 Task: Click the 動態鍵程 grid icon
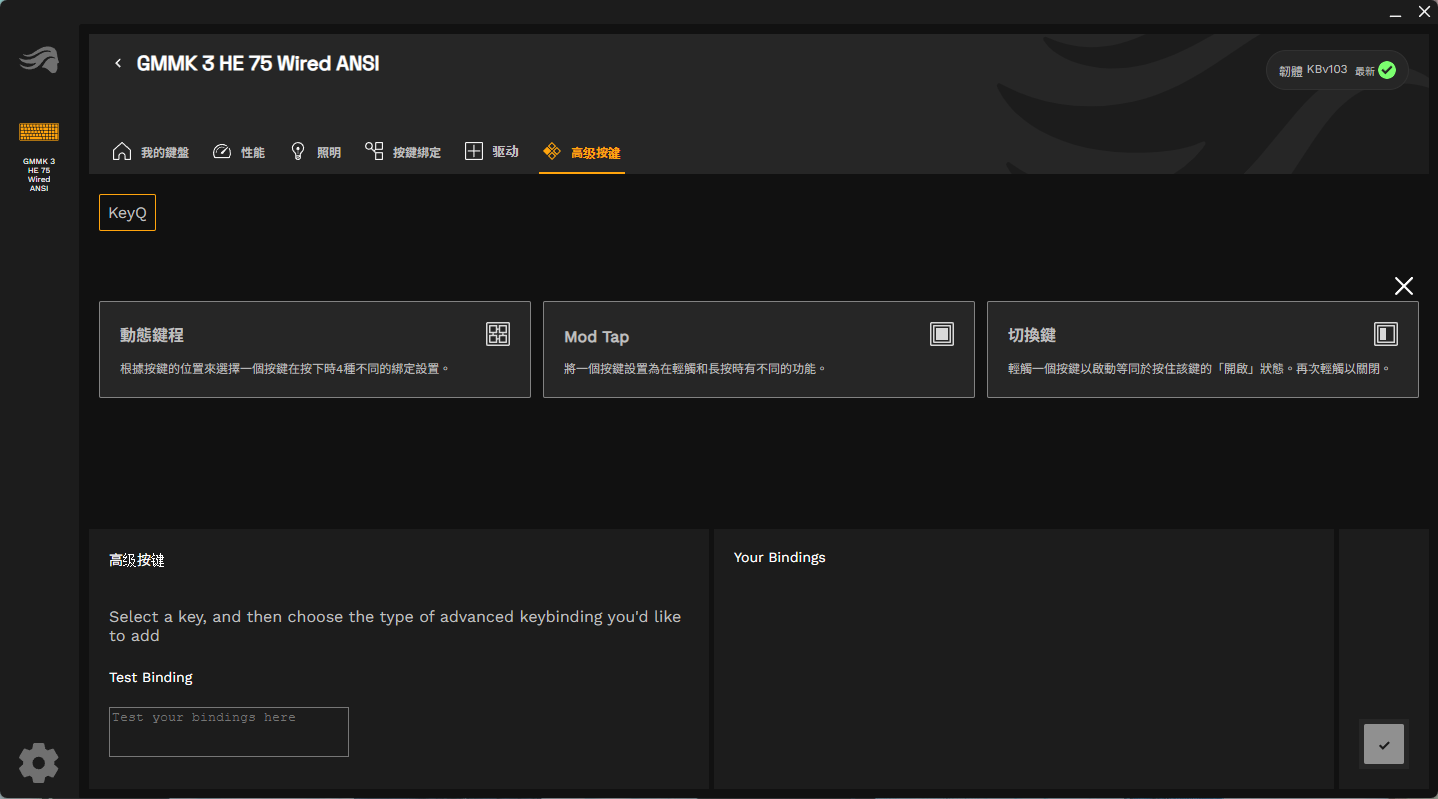[498, 334]
